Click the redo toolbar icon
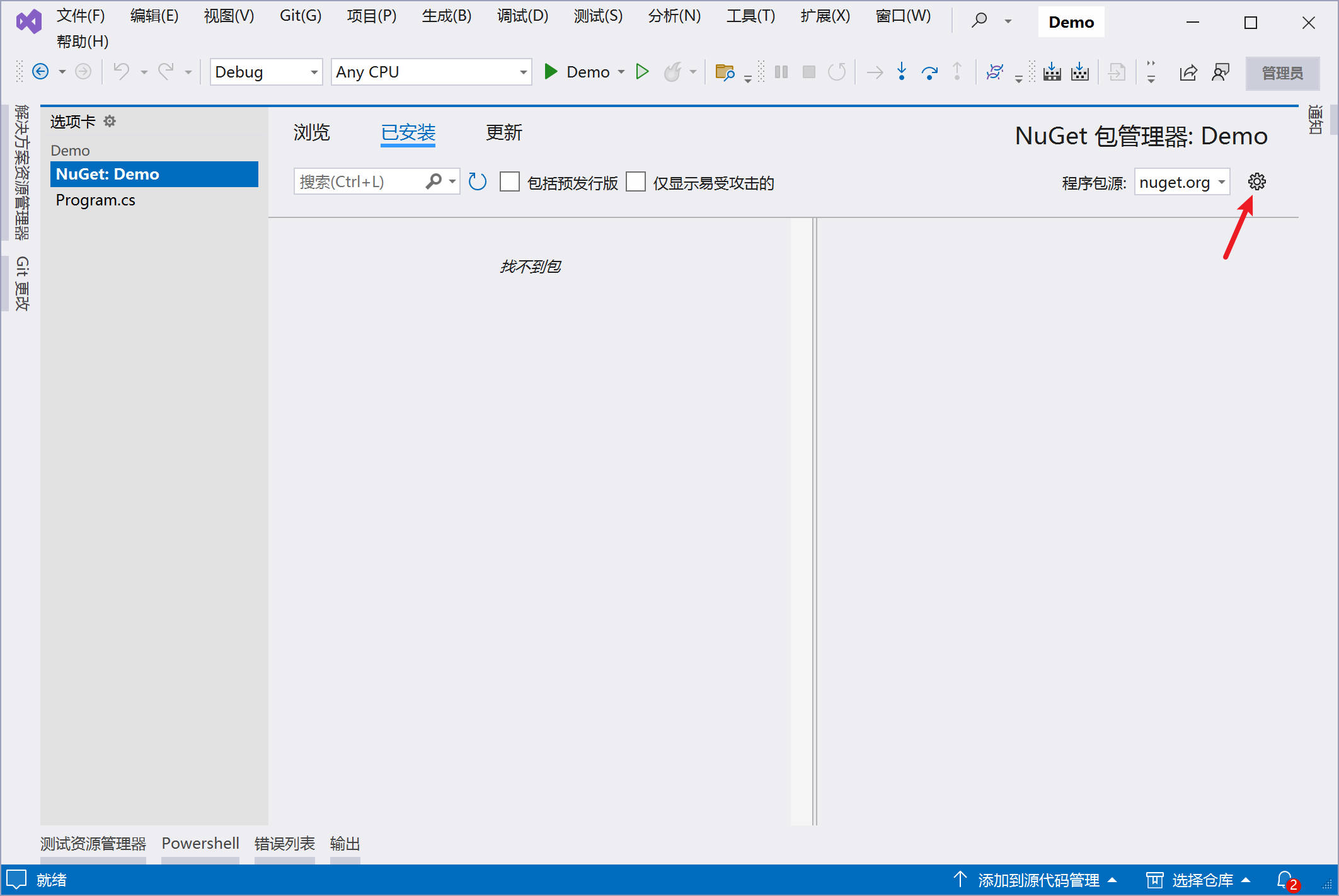1339x896 pixels. coord(166,72)
